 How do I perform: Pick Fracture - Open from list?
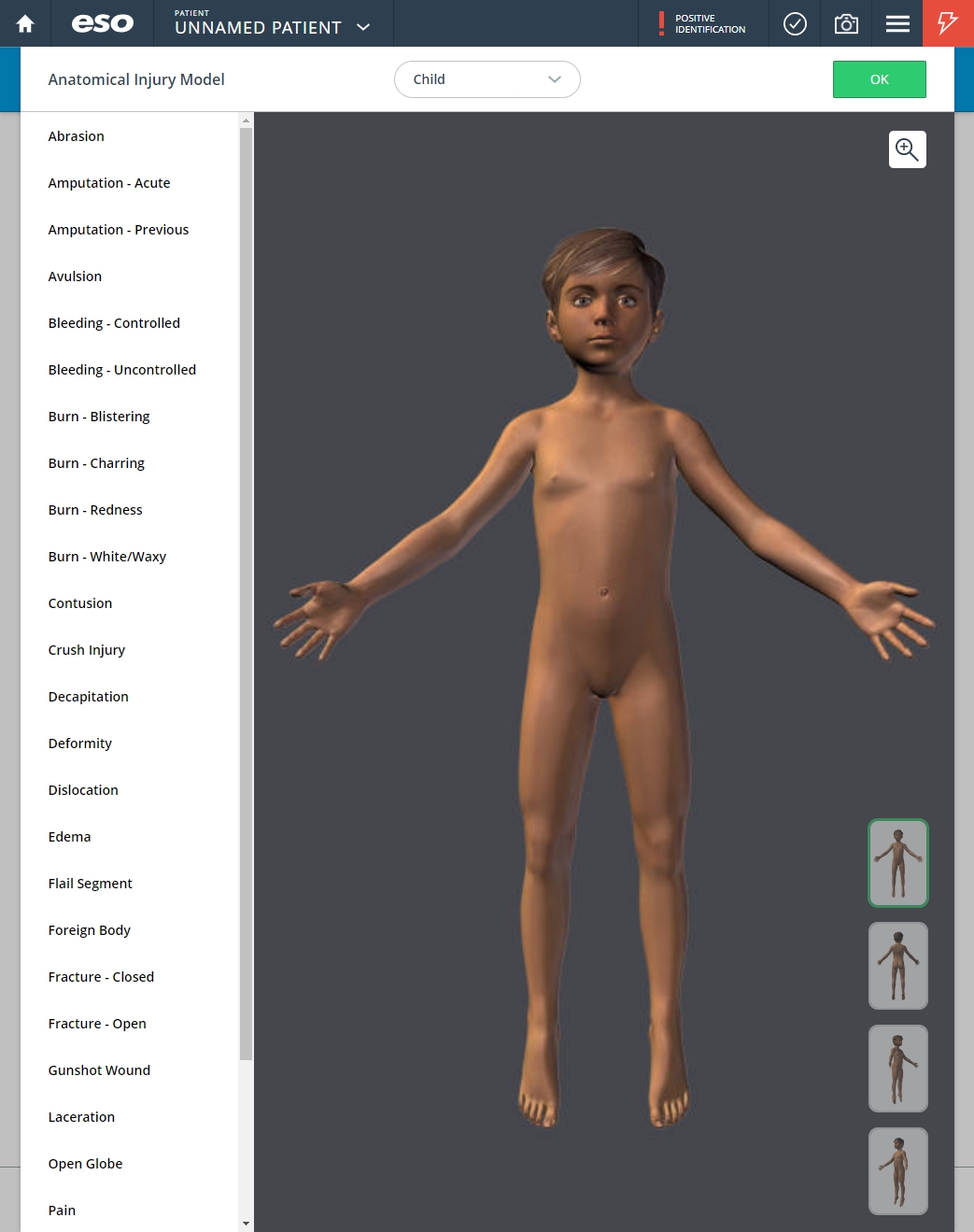97,1024
